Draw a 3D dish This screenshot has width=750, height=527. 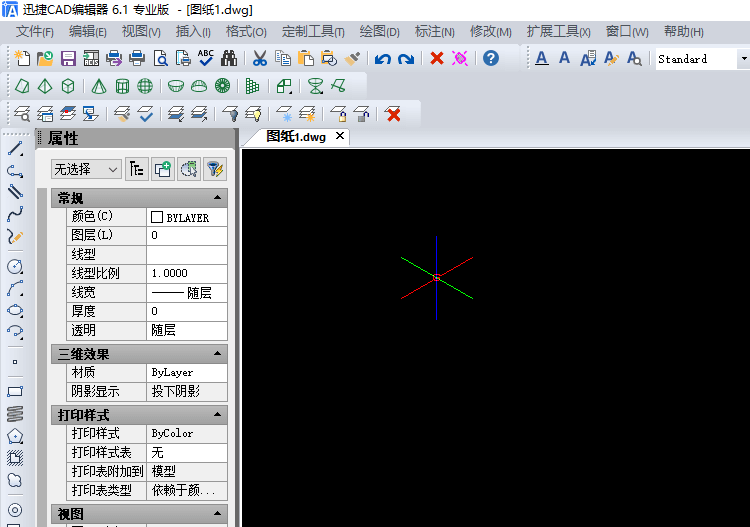(176, 86)
